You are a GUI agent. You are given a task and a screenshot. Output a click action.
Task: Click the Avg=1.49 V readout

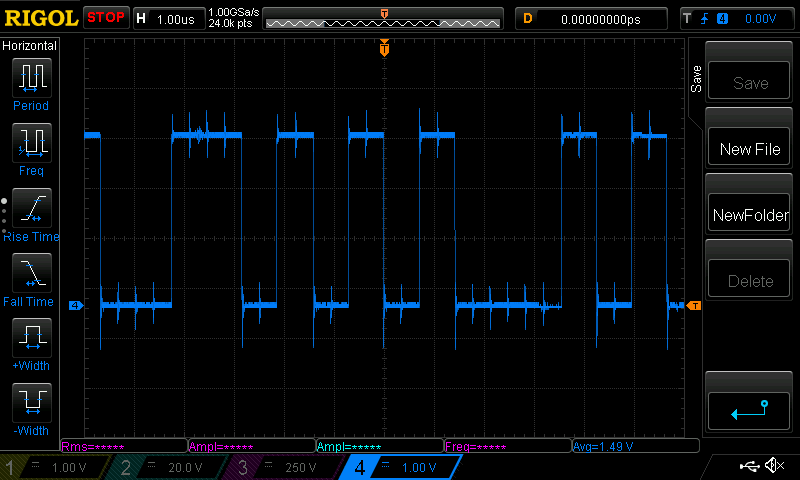[x=636, y=446]
